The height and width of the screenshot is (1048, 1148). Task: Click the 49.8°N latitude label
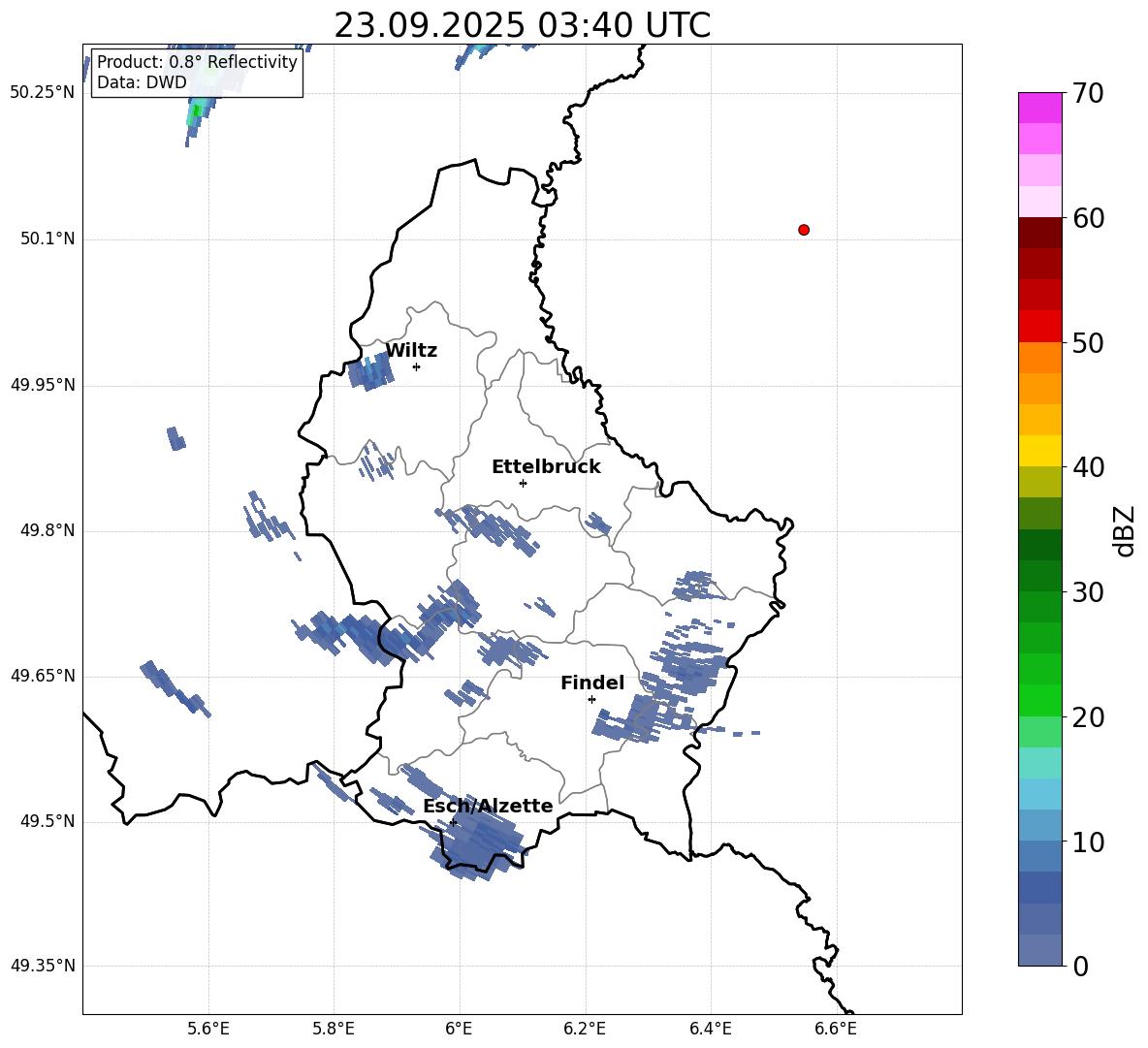pos(48,530)
